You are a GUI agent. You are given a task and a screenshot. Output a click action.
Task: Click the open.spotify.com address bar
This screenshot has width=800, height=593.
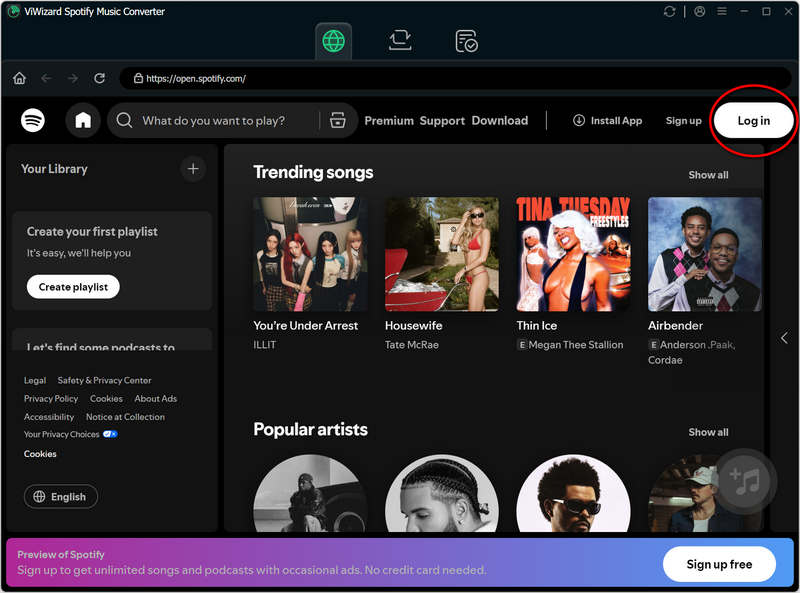point(455,79)
